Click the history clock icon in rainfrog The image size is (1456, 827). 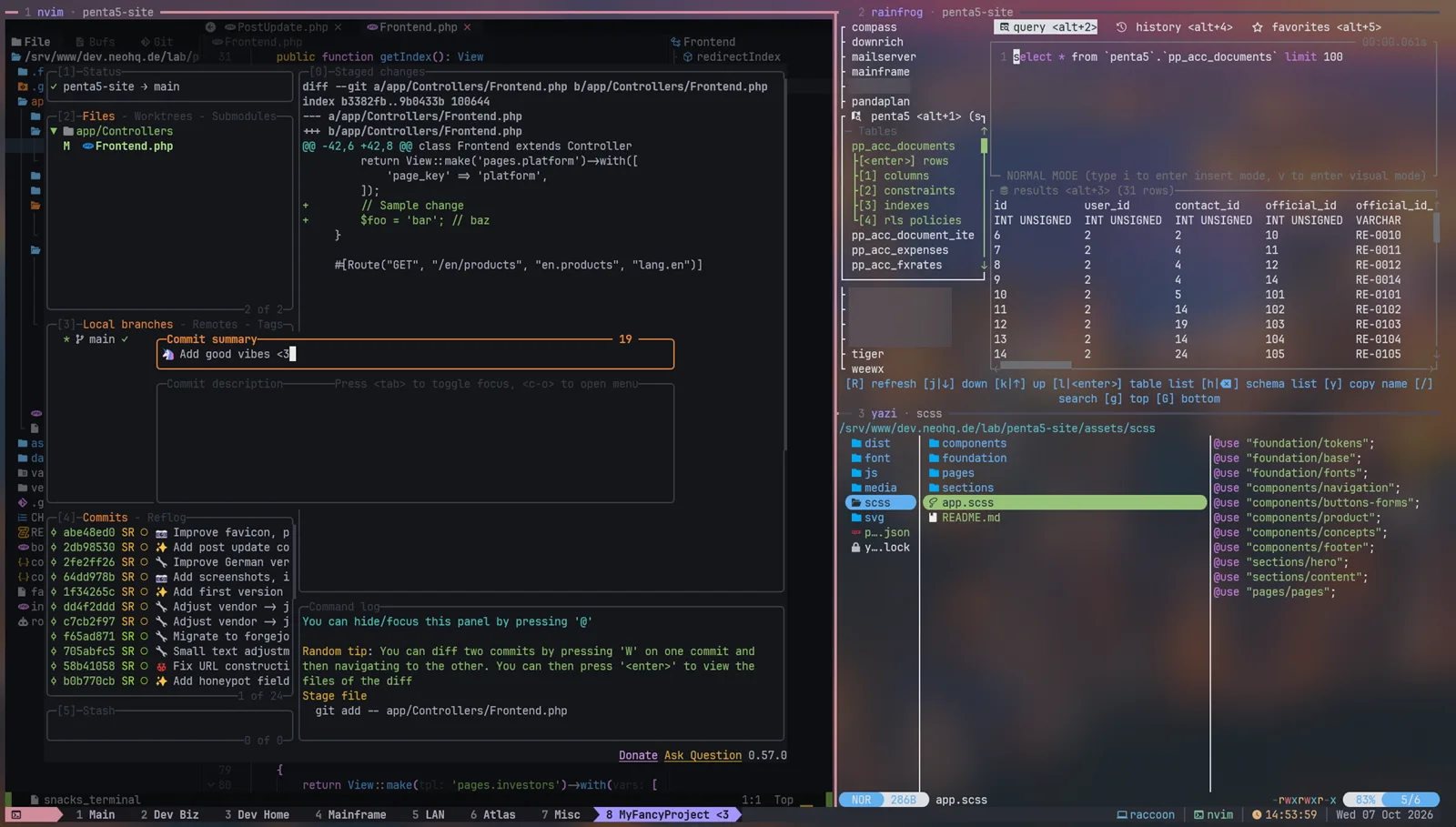pyautogui.click(x=1121, y=27)
